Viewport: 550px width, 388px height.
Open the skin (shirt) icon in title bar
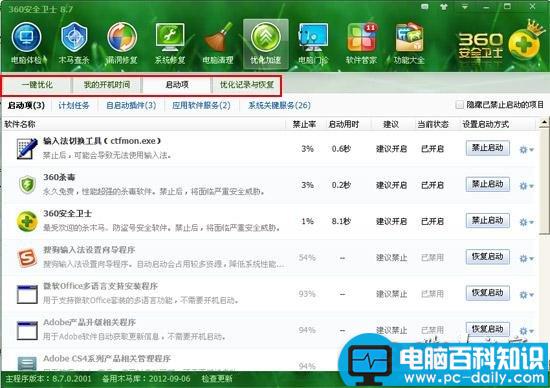coord(444,6)
